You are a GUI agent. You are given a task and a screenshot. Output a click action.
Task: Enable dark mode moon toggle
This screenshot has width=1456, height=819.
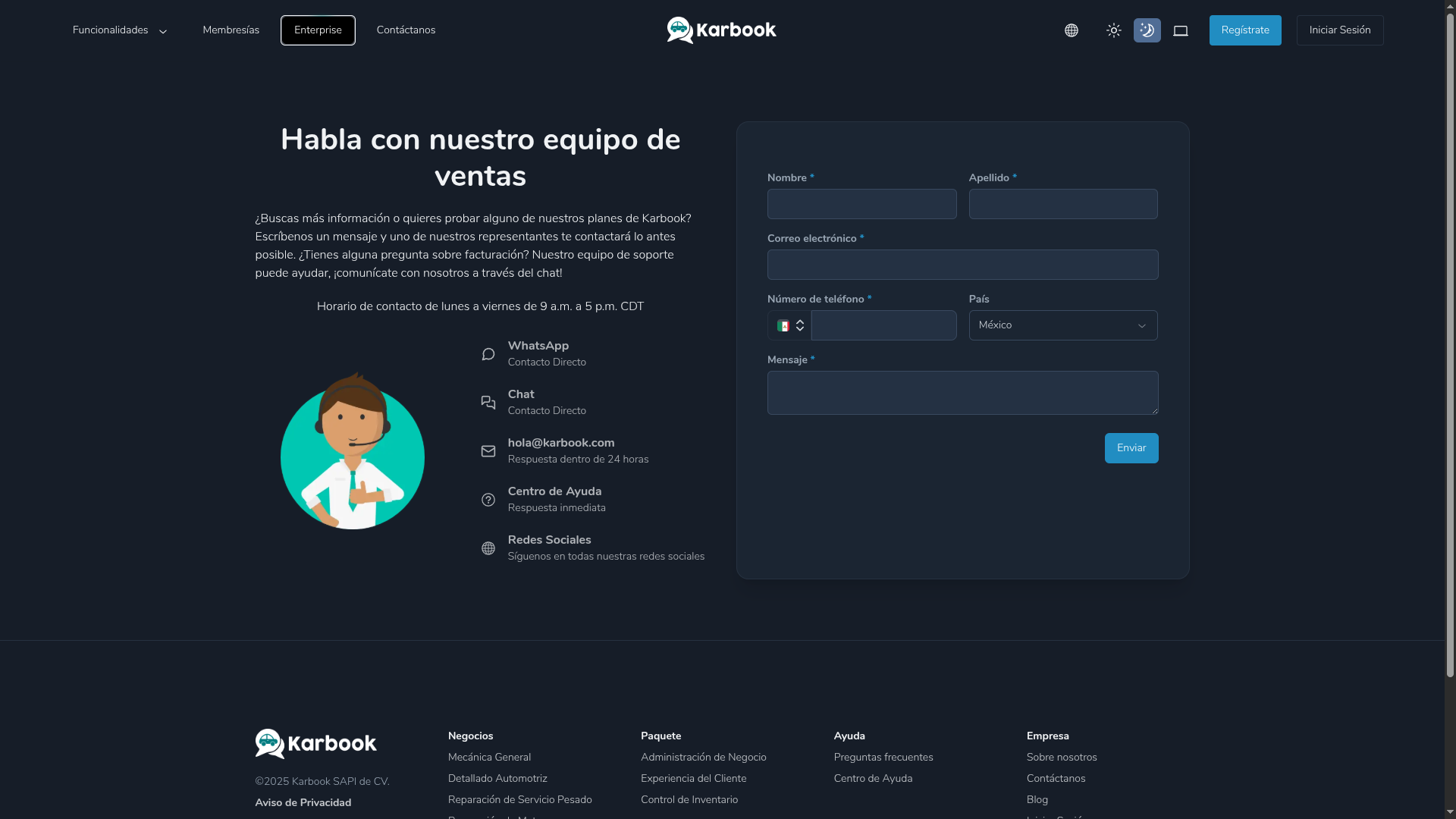point(1147,30)
